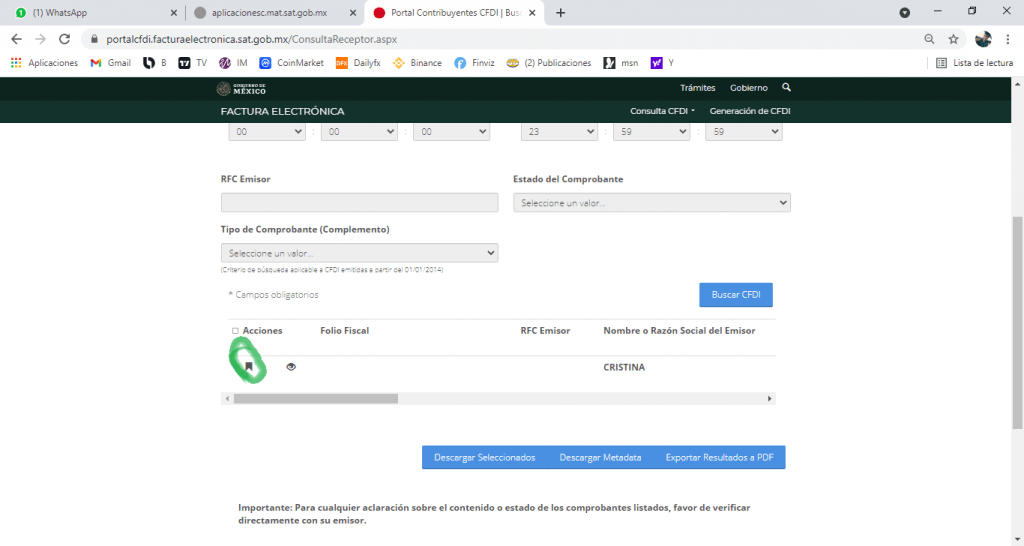Open the Chrome tab search arrow
The width and height of the screenshot is (1024, 546).
pyautogui.click(x=904, y=12)
